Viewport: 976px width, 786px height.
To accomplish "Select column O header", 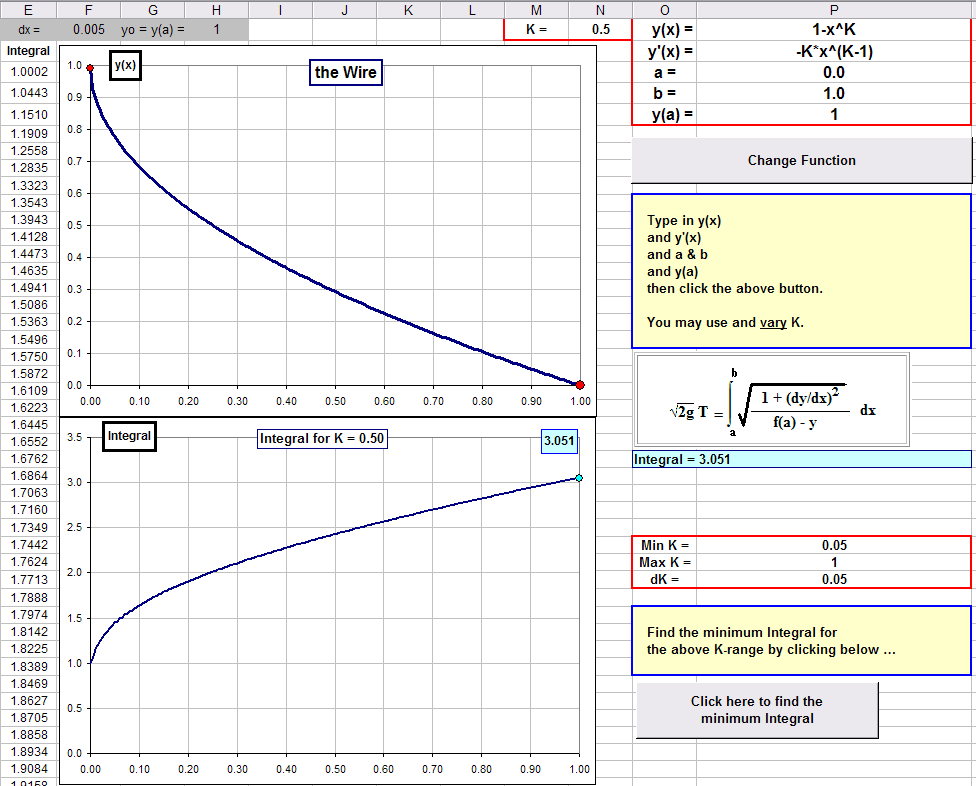I will [664, 10].
